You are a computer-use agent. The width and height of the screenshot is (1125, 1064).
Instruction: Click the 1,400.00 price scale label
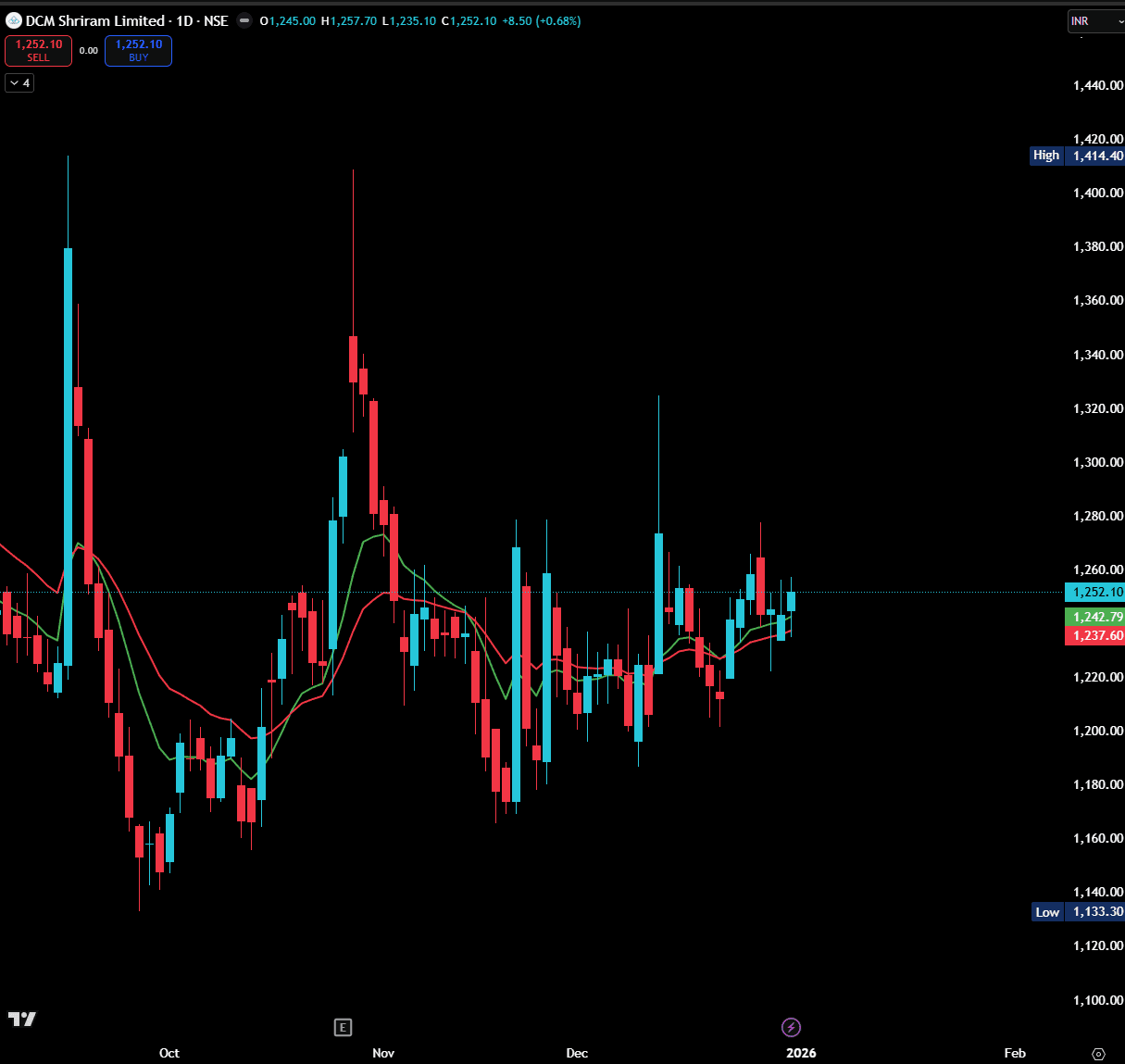pyautogui.click(x=1097, y=193)
